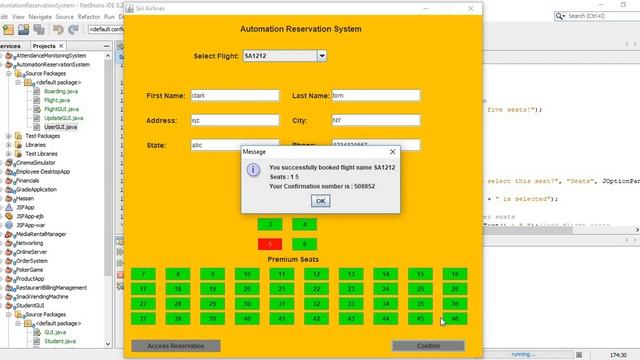The width and height of the screenshot is (640, 360).
Task: Click the JSFApp-war globe icon
Action: 9,225
